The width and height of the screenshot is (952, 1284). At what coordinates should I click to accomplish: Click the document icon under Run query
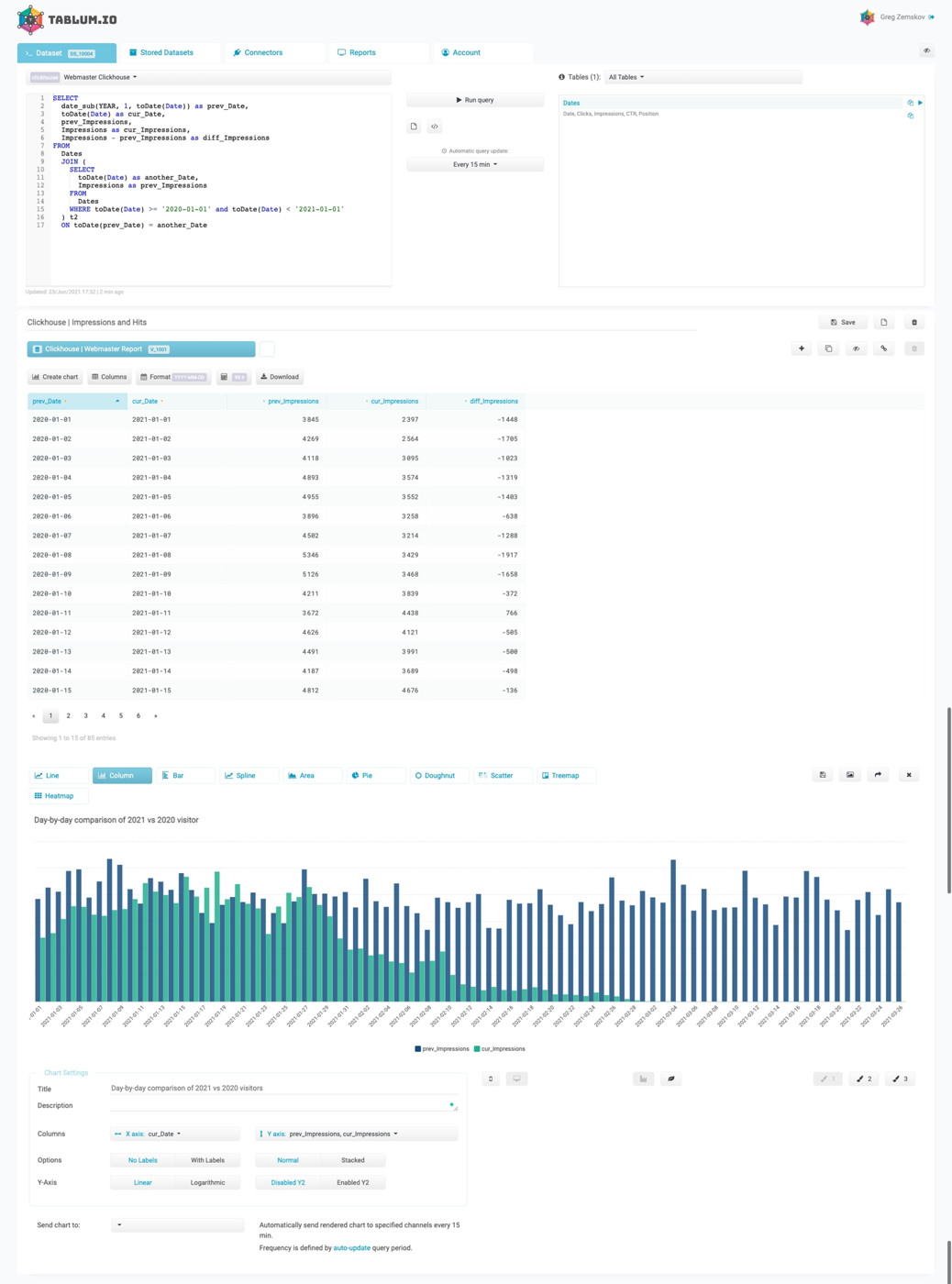(414, 127)
